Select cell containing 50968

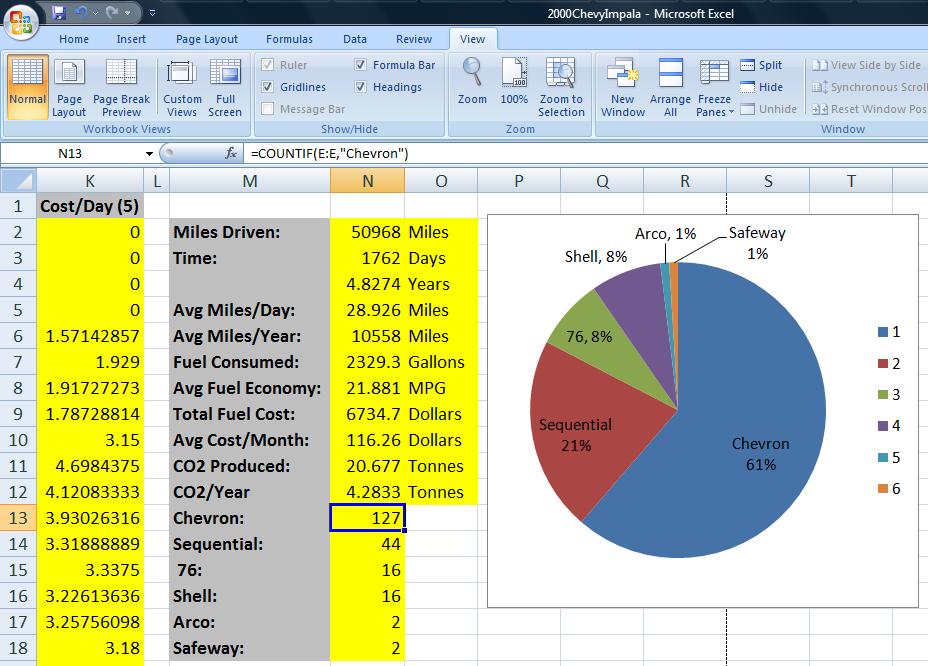[368, 232]
